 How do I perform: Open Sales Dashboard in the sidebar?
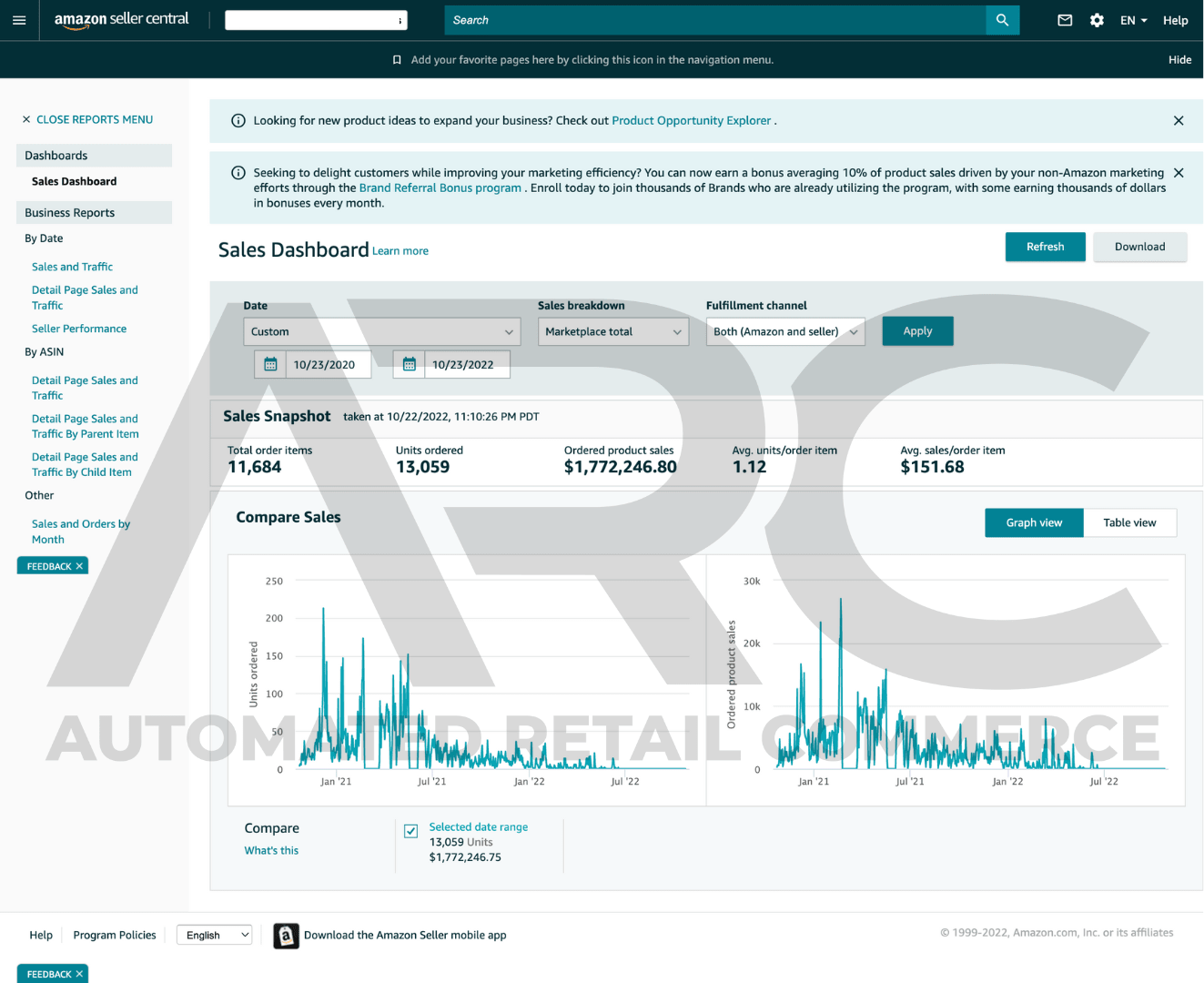click(x=74, y=181)
